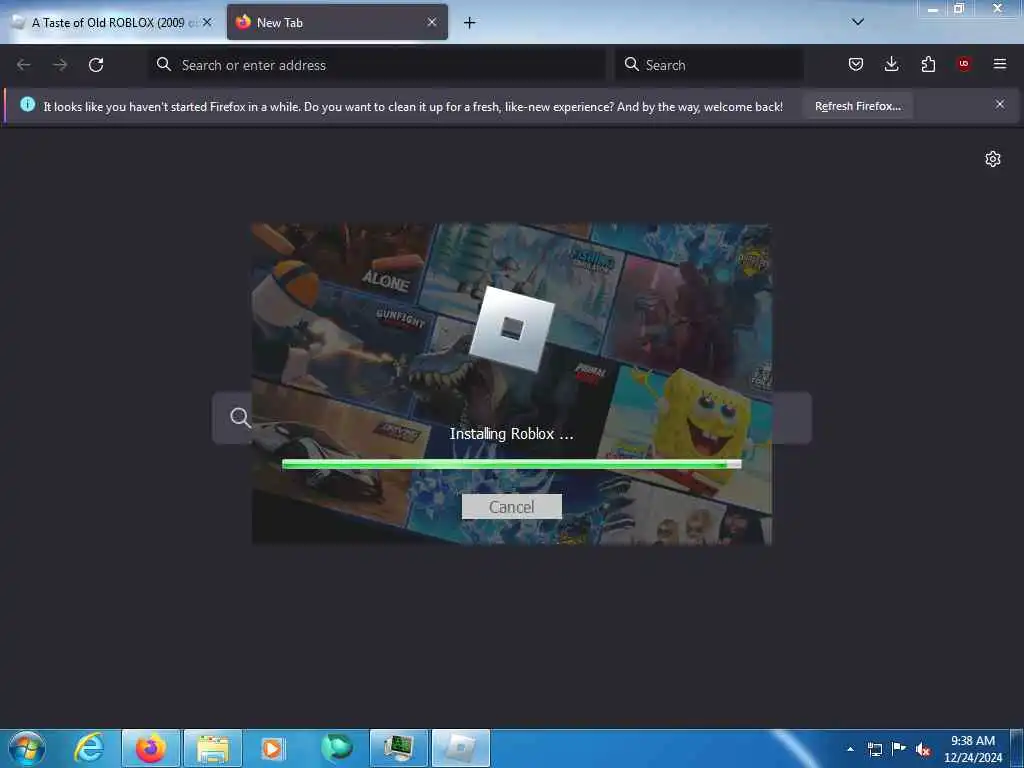Image resolution: width=1024 pixels, height=768 pixels.
Task: Open Save to Pocket icon
Action: pos(856,64)
